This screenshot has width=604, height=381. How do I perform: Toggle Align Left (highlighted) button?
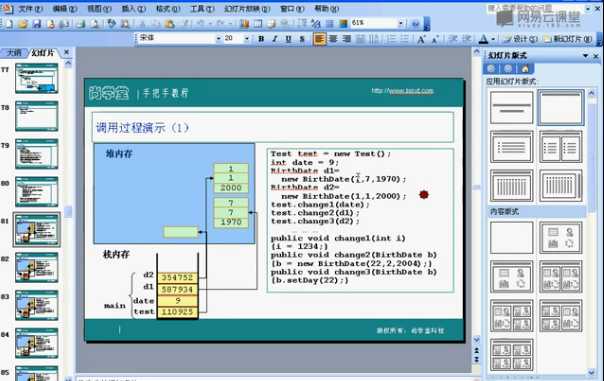(319, 39)
